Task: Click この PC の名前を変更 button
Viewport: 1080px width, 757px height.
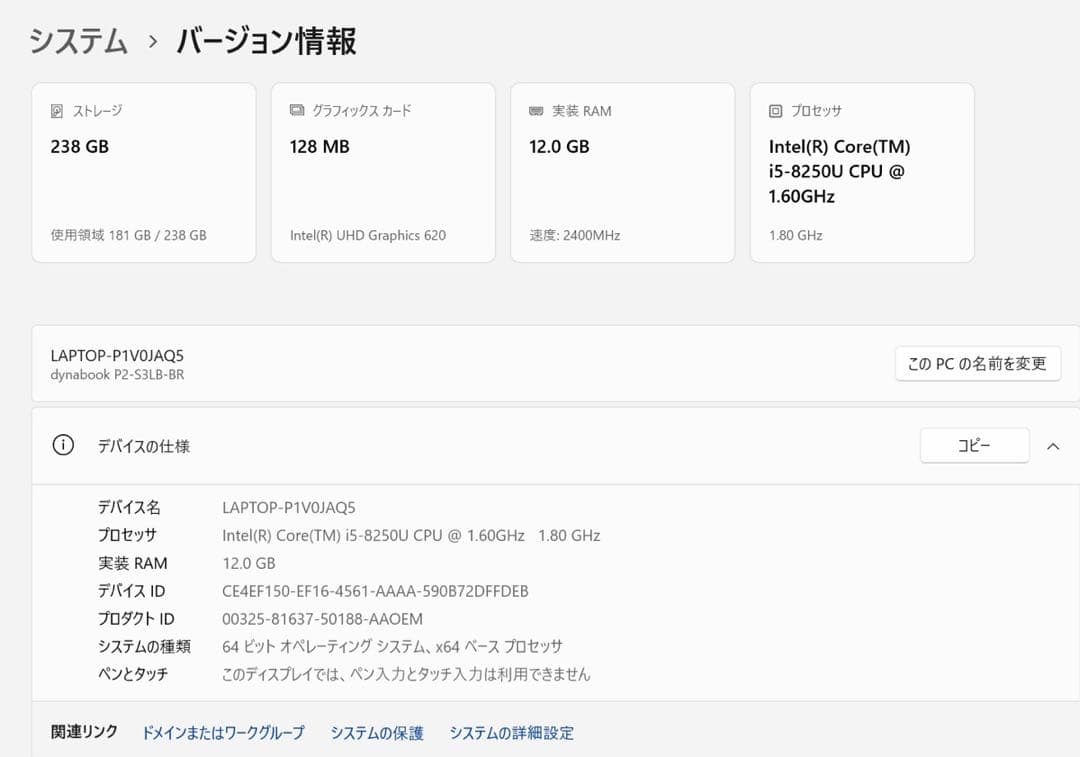Action: (x=977, y=364)
